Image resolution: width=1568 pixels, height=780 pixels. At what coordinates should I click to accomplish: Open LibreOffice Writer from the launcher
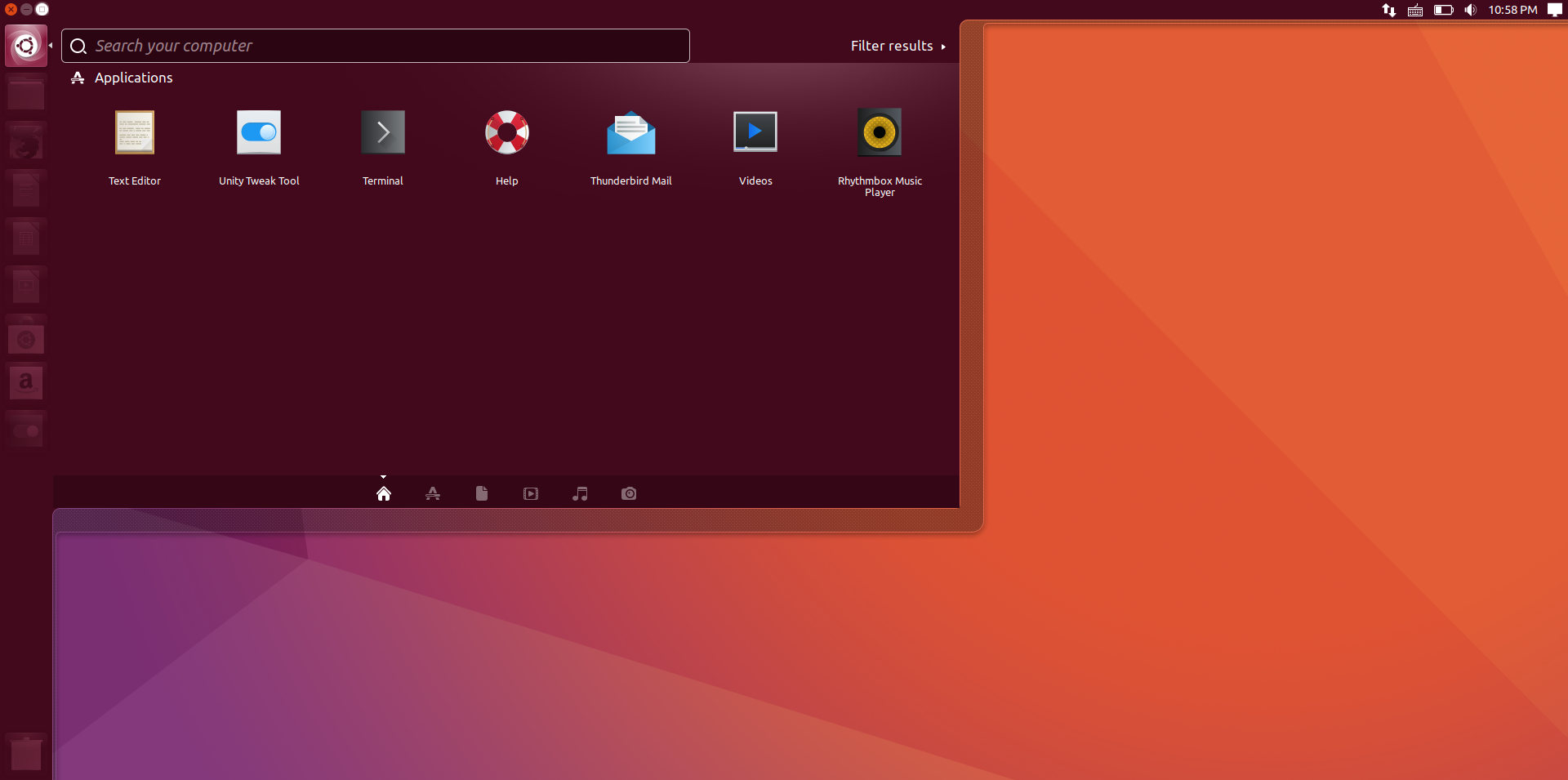click(26, 190)
